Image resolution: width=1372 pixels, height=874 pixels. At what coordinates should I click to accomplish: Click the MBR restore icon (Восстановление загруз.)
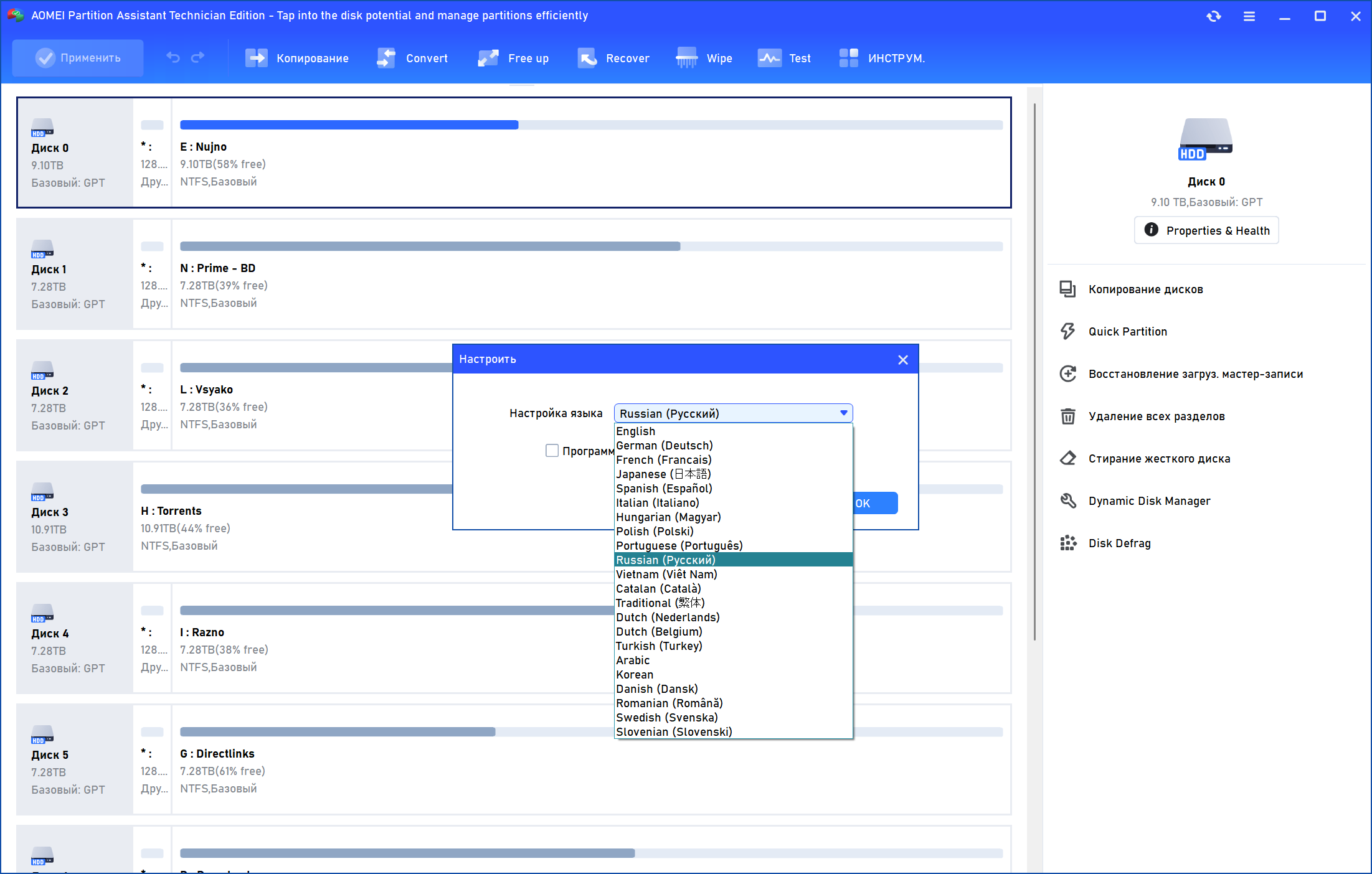click(1067, 374)
